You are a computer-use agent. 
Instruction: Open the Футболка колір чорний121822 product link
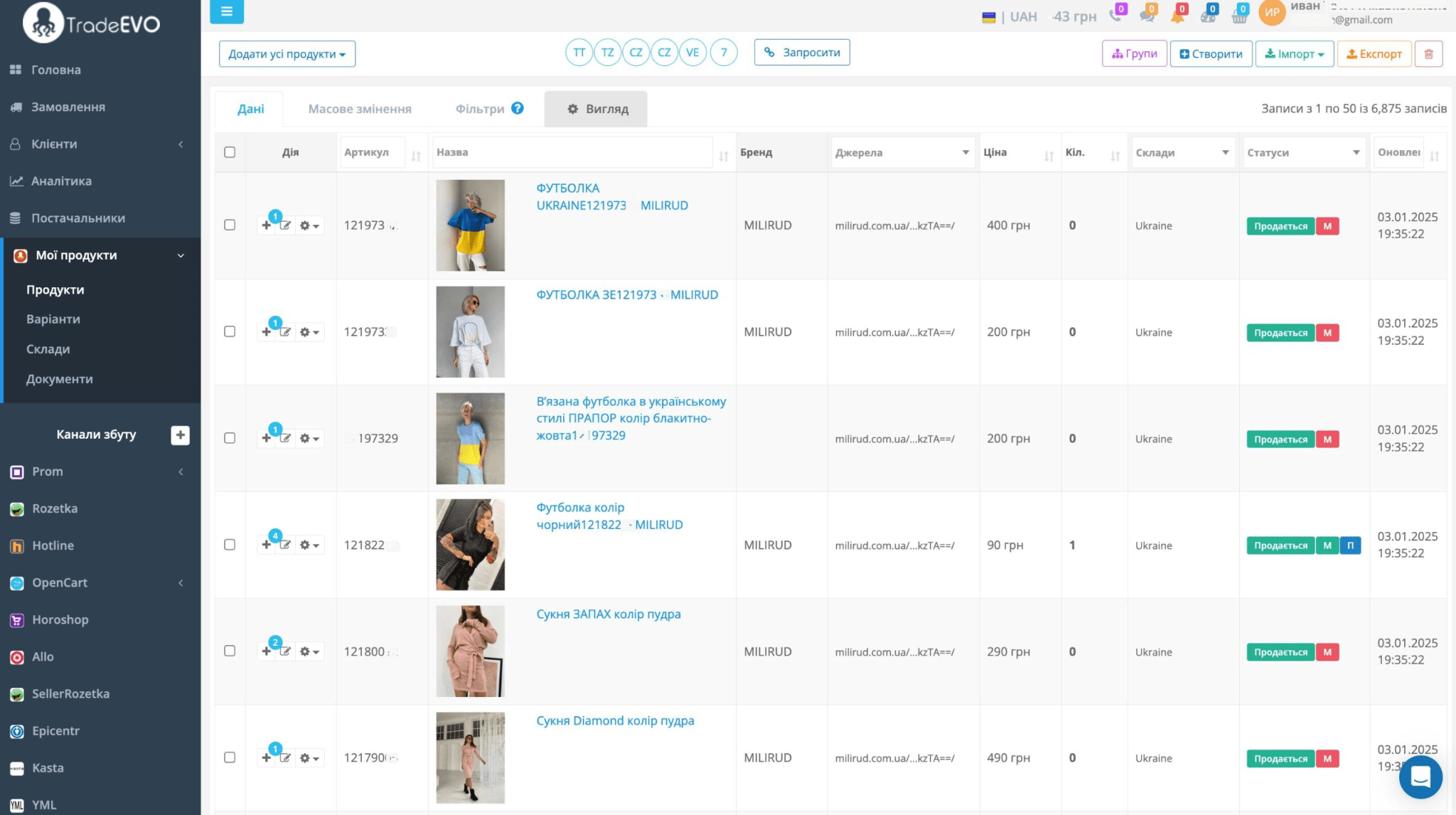coord(609,516)
